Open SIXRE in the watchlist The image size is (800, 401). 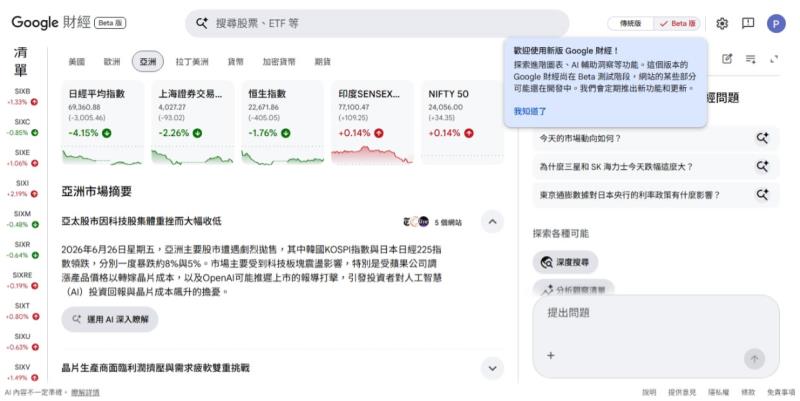click(x=22, y=280)
